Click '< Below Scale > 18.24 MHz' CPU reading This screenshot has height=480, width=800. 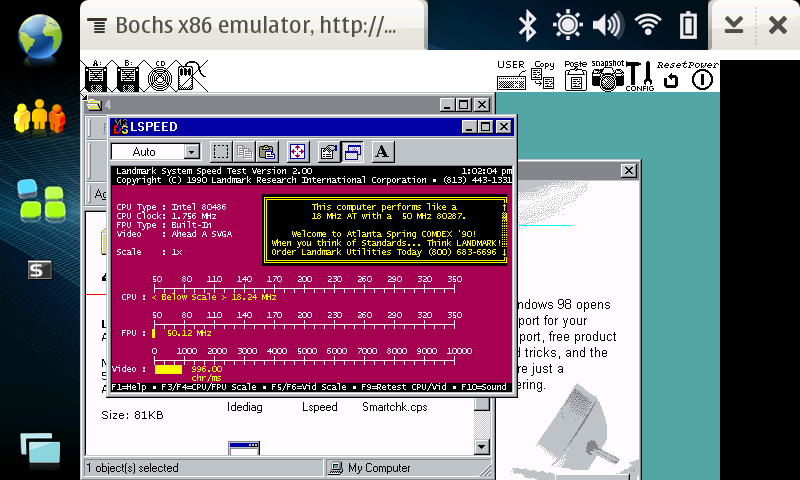(x=214, y=297)
